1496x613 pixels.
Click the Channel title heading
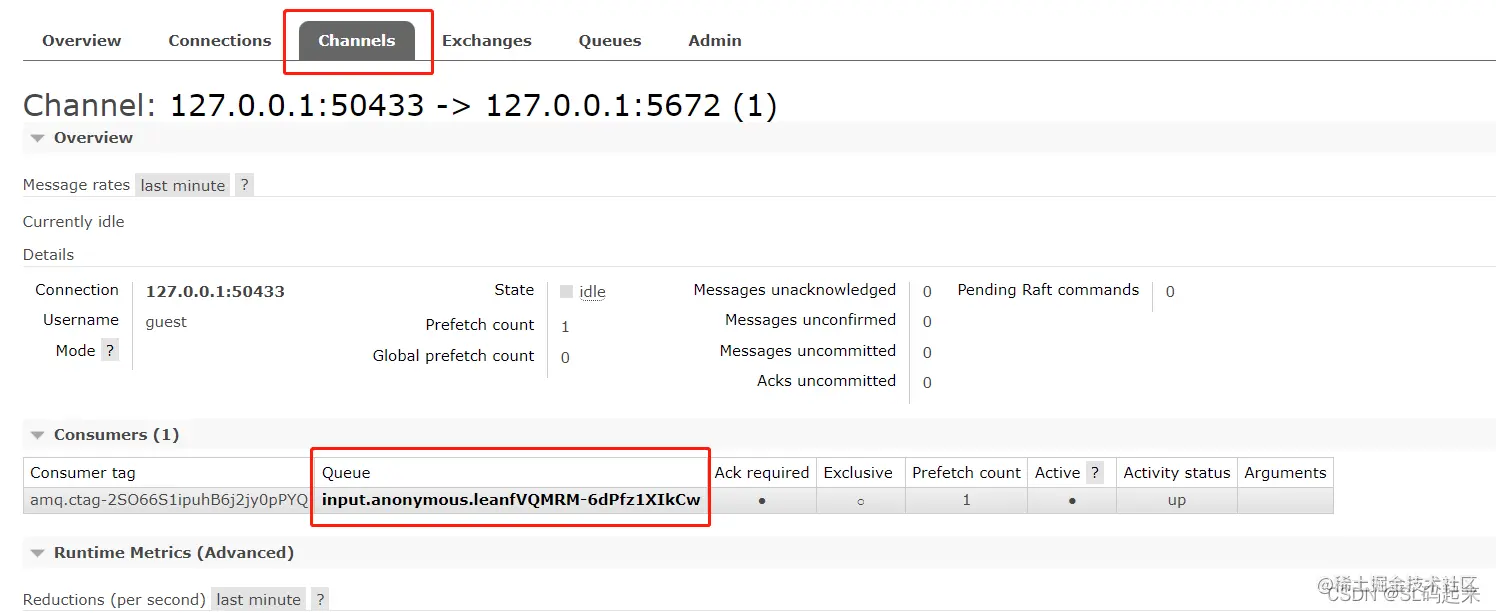tap(400, 105)
